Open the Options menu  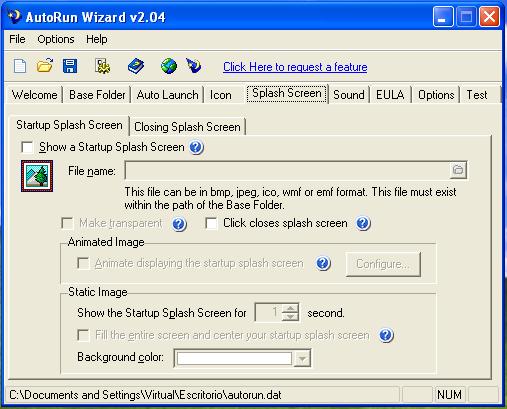coord(56,39)
